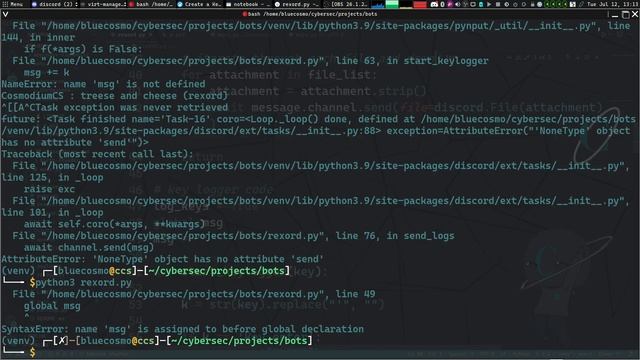Click the 'raise exc' line
The image size is (640, 360).
click(49, 189)
